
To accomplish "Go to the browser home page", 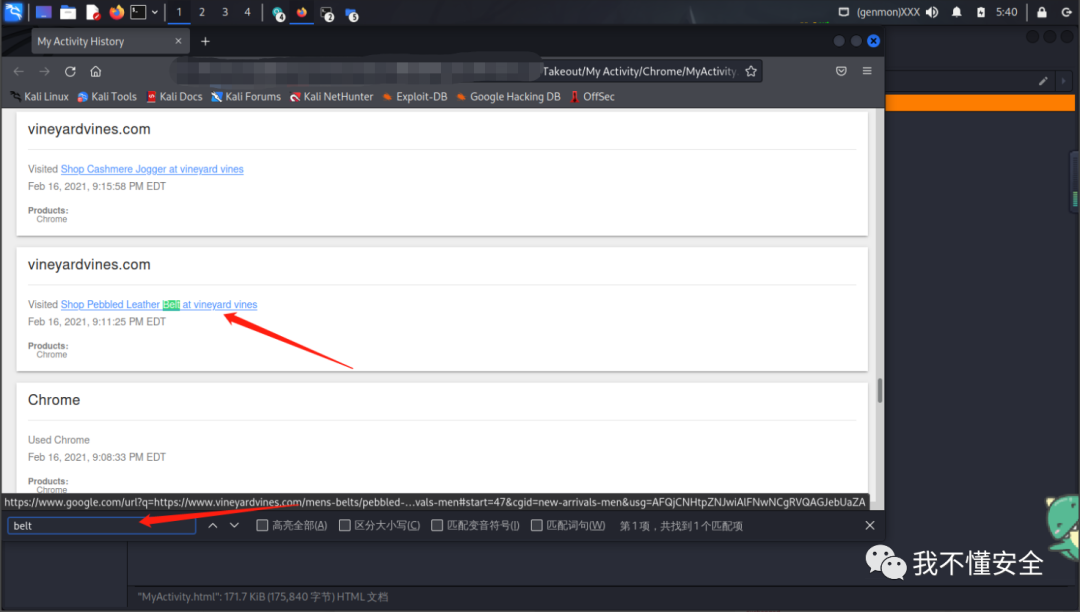I will click(96, 72).
